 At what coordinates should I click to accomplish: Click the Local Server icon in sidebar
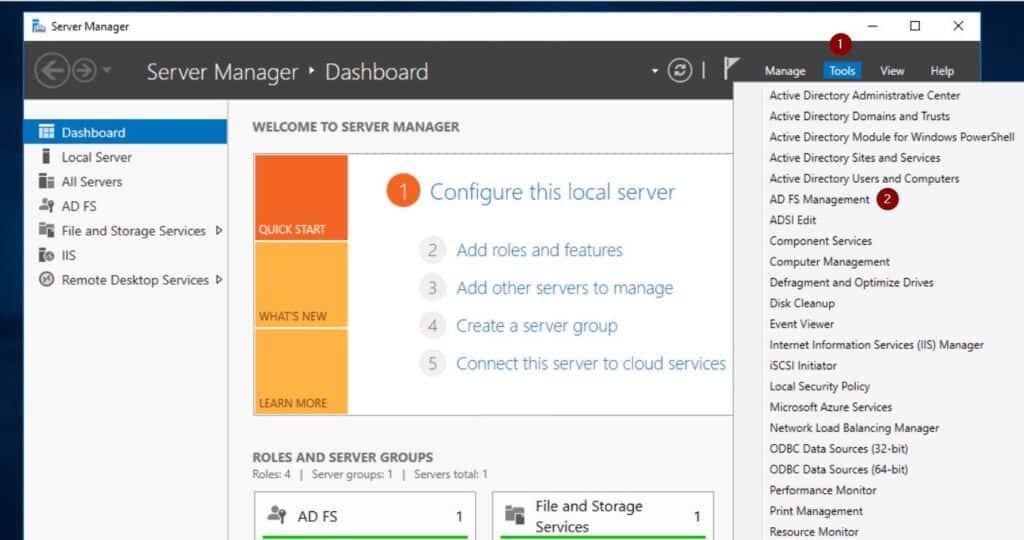click(46, 157)
